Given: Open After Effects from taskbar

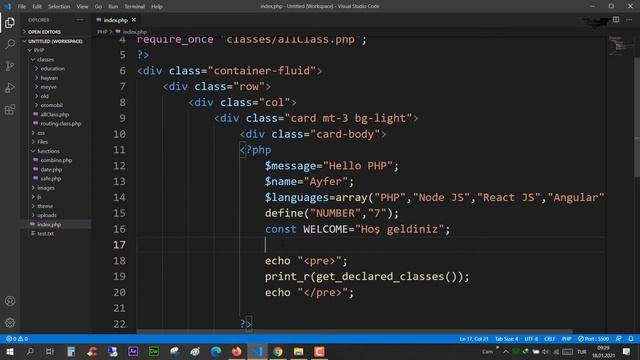Looking at the screenshot, I should (133, 351).
